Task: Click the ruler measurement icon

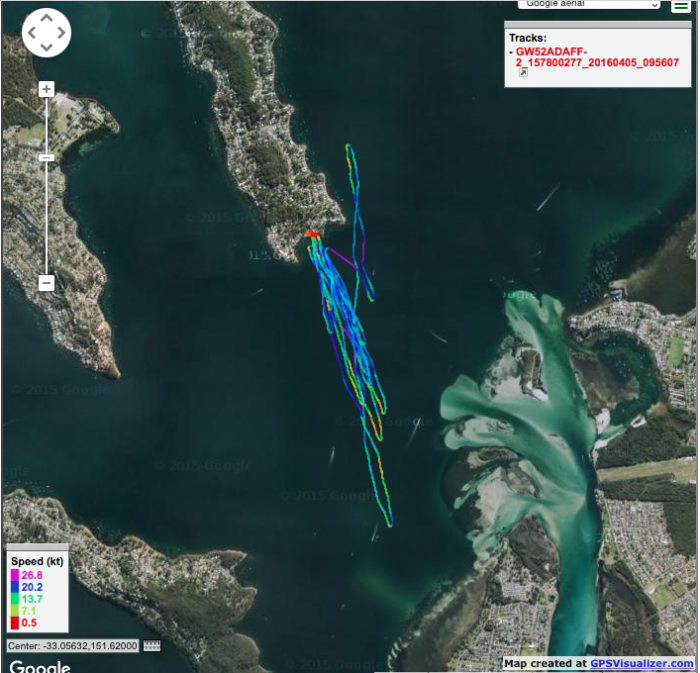Action: coord(152,646)
